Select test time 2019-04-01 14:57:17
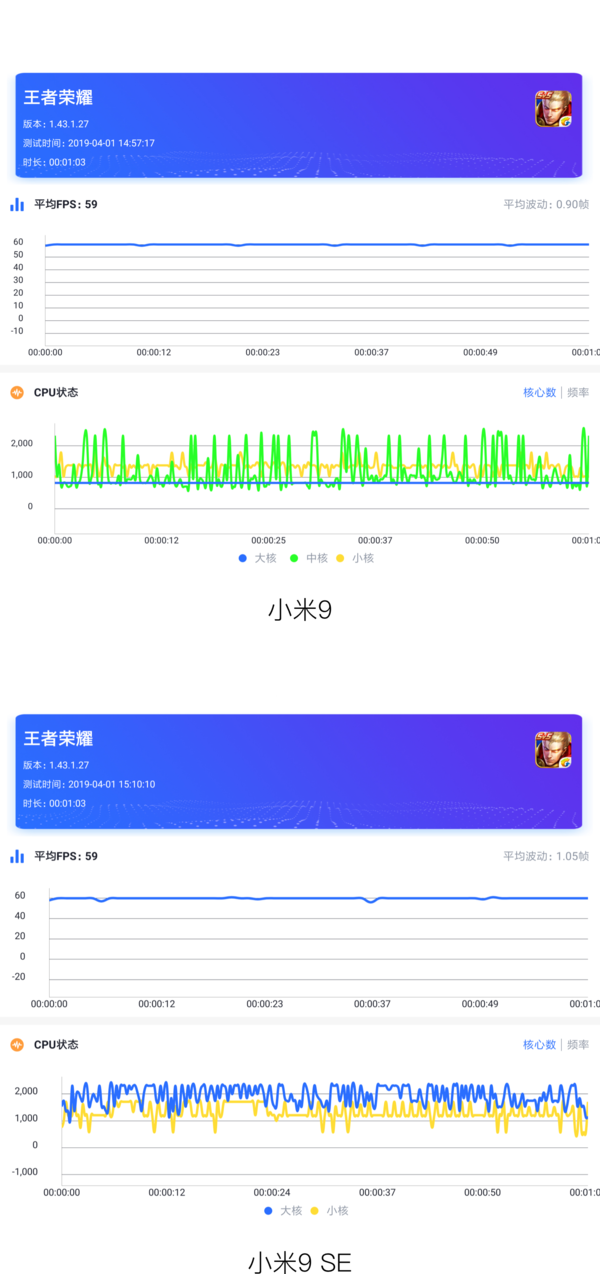 [89, 144]
